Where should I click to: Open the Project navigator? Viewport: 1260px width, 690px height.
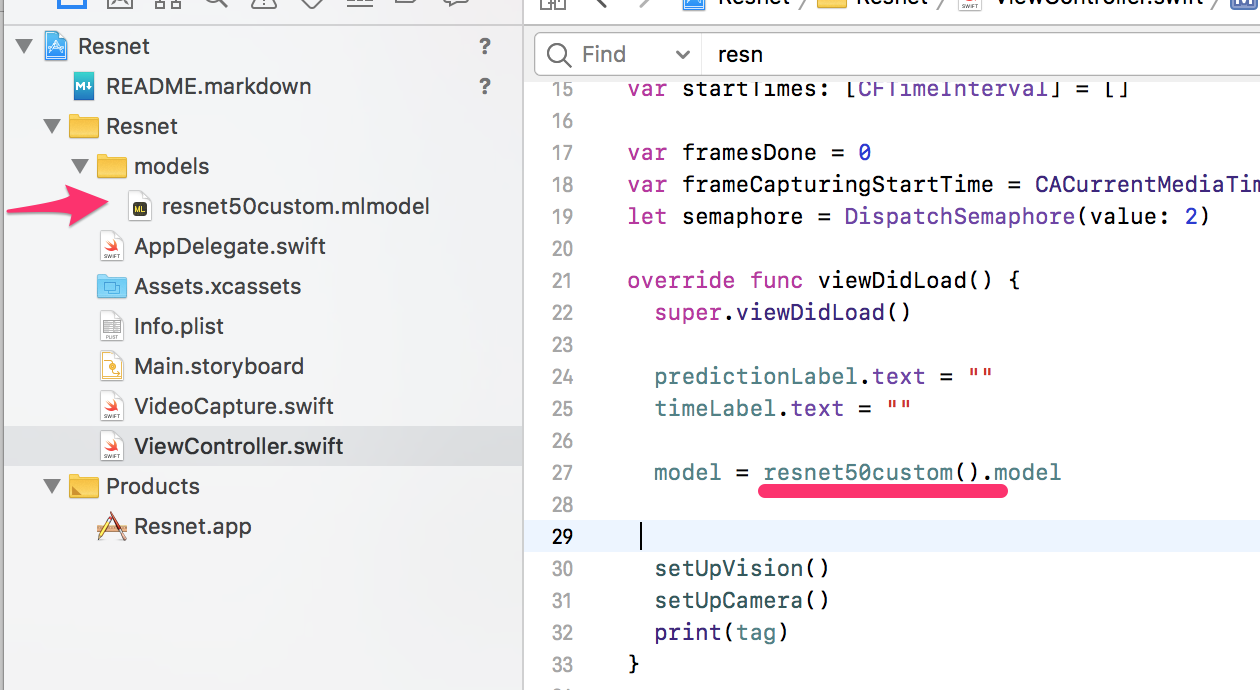point(70,5)
